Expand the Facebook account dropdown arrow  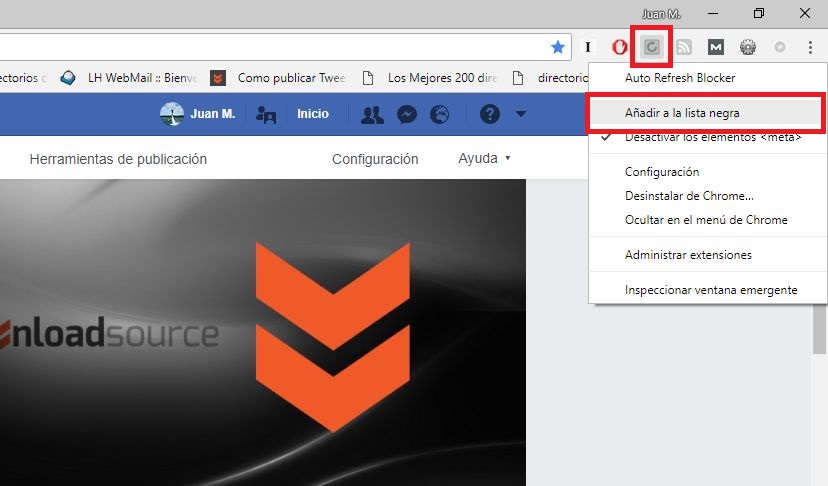coord(521,114)
